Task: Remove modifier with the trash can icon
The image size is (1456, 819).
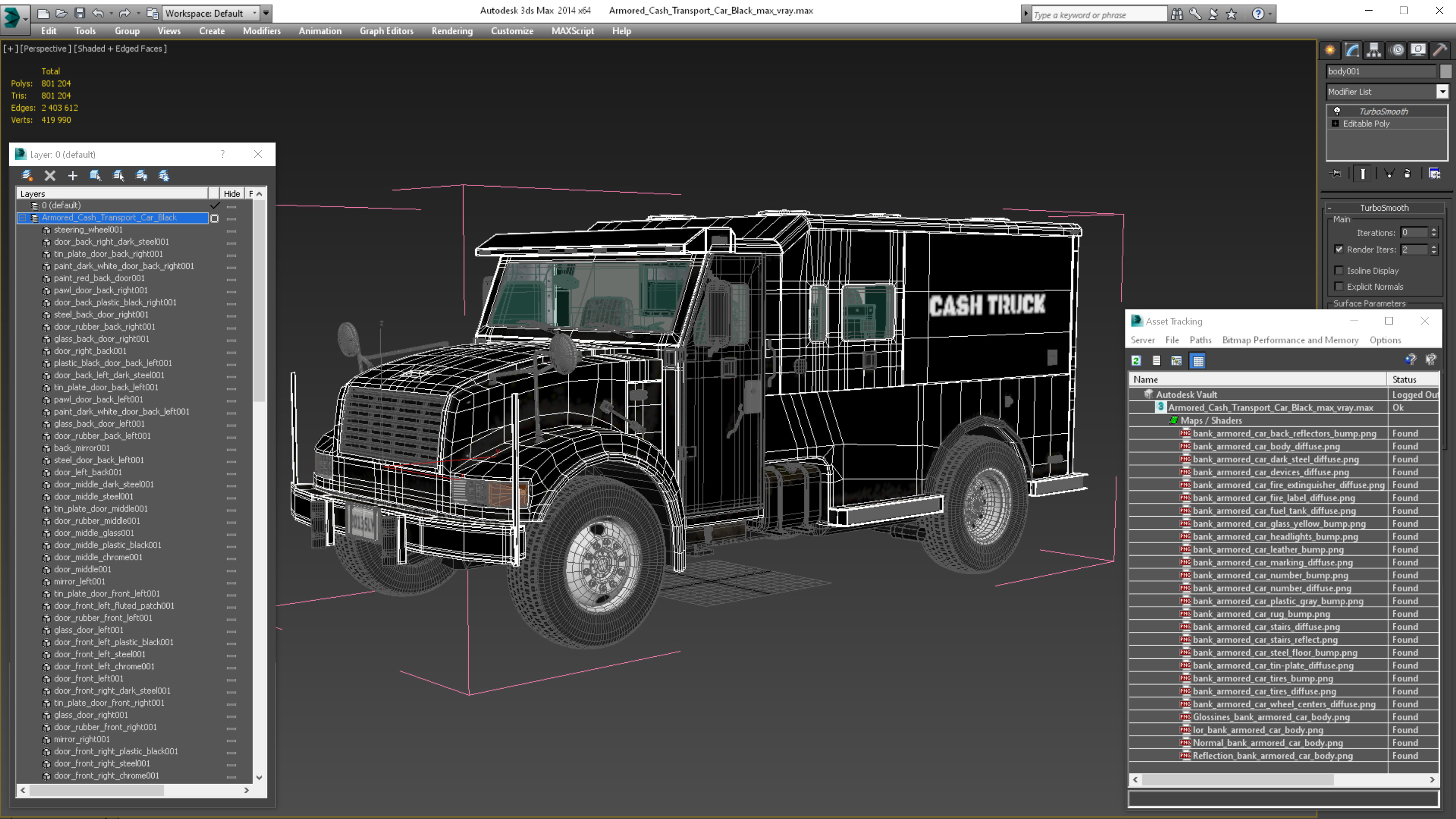Action: [1407, 173]
